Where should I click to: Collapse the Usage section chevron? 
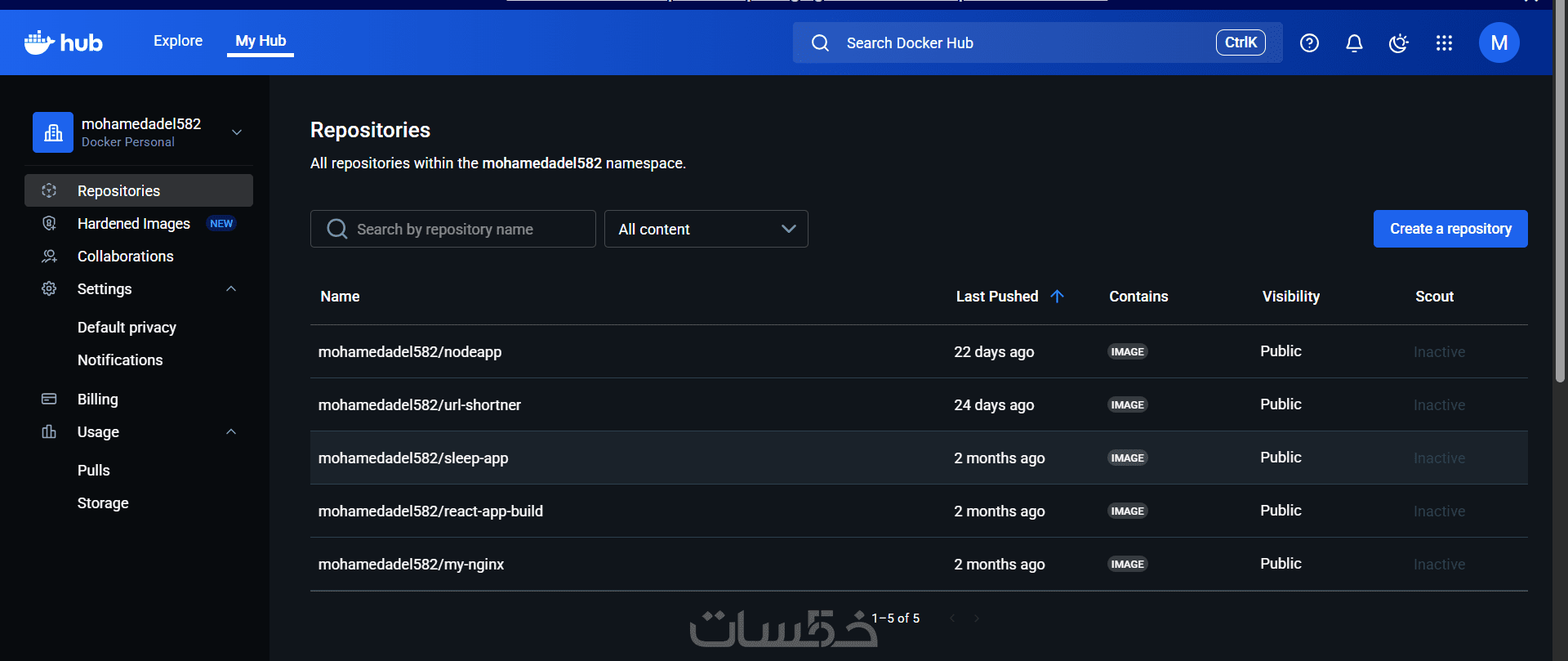pos(231,431)
